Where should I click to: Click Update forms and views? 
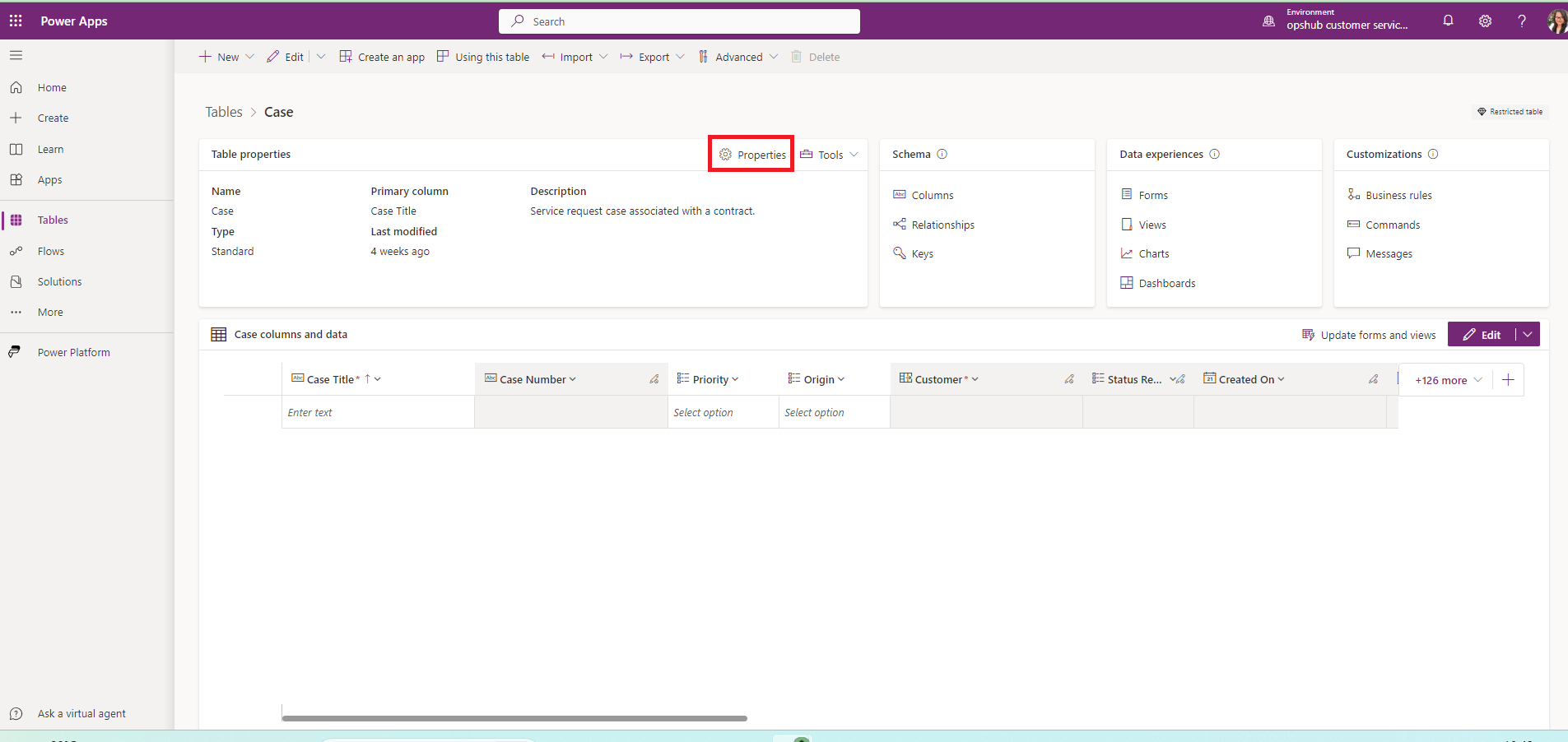coord(1369,335)
